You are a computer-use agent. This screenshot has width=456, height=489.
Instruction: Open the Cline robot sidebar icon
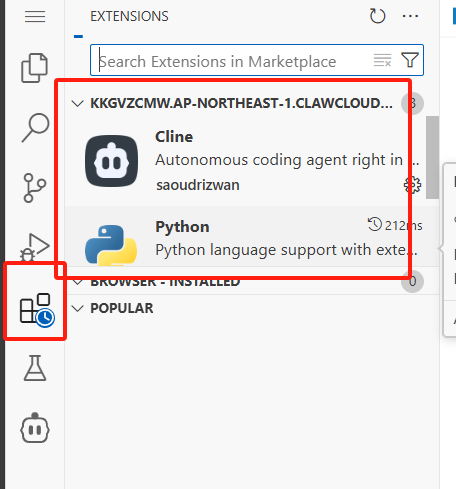[x=35, y=428]
